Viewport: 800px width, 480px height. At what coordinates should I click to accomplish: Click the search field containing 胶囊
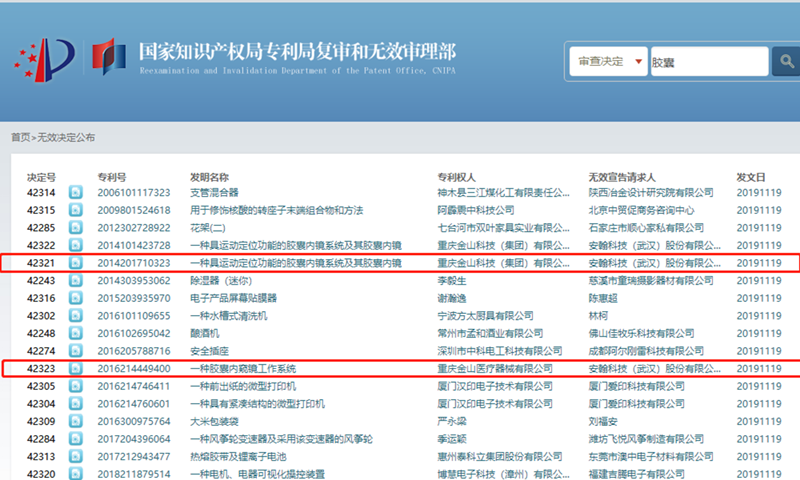pos(708,62)
